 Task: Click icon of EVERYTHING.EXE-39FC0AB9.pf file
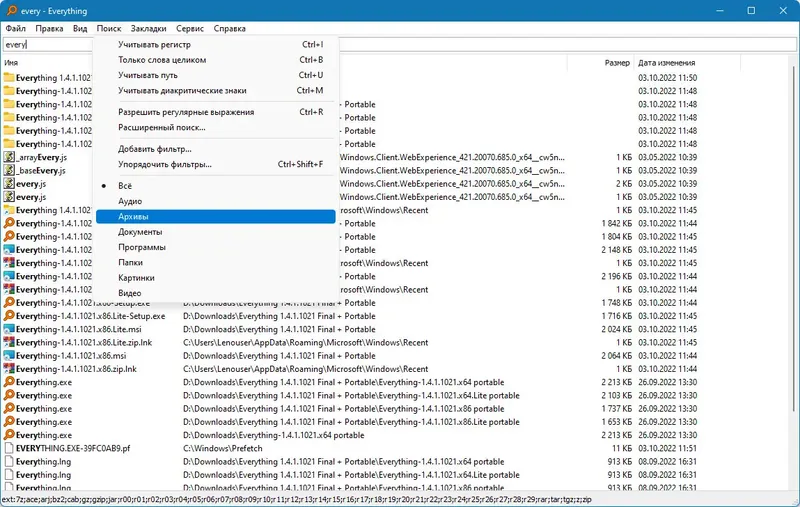click(9, 448)
